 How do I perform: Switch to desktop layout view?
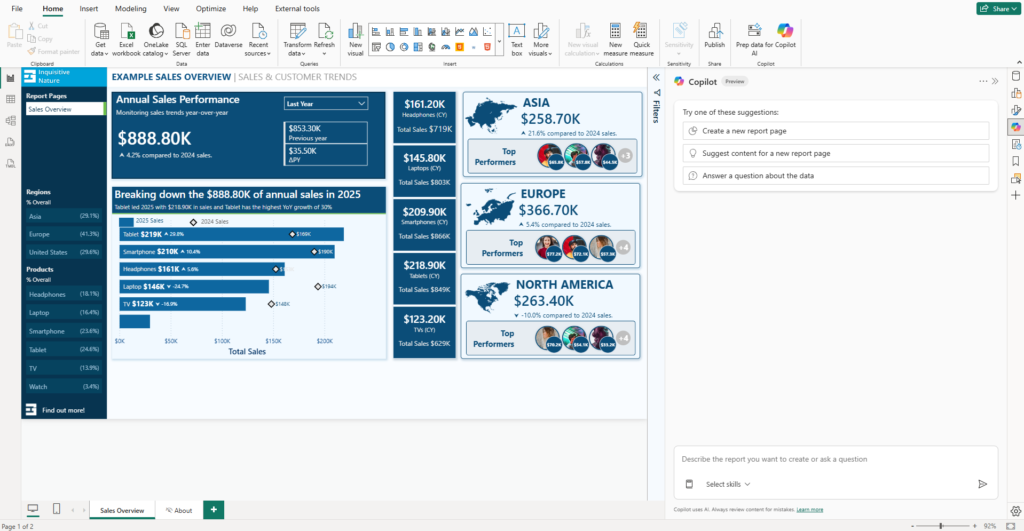[33, 509]
